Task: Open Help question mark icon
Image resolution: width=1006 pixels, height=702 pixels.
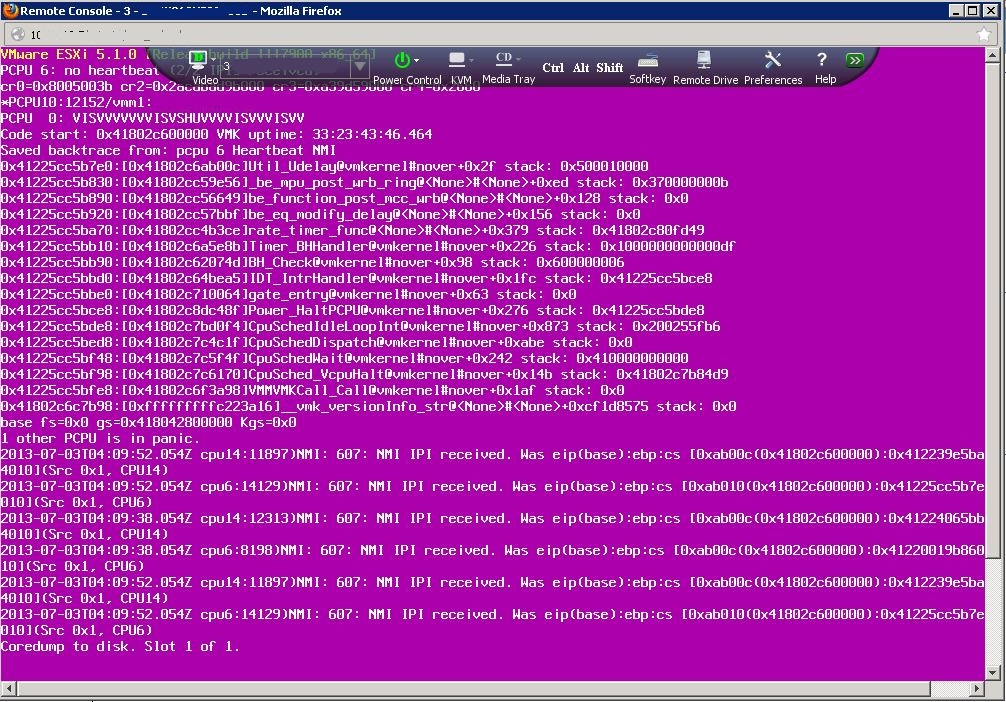Action: [x=822, y=60]
